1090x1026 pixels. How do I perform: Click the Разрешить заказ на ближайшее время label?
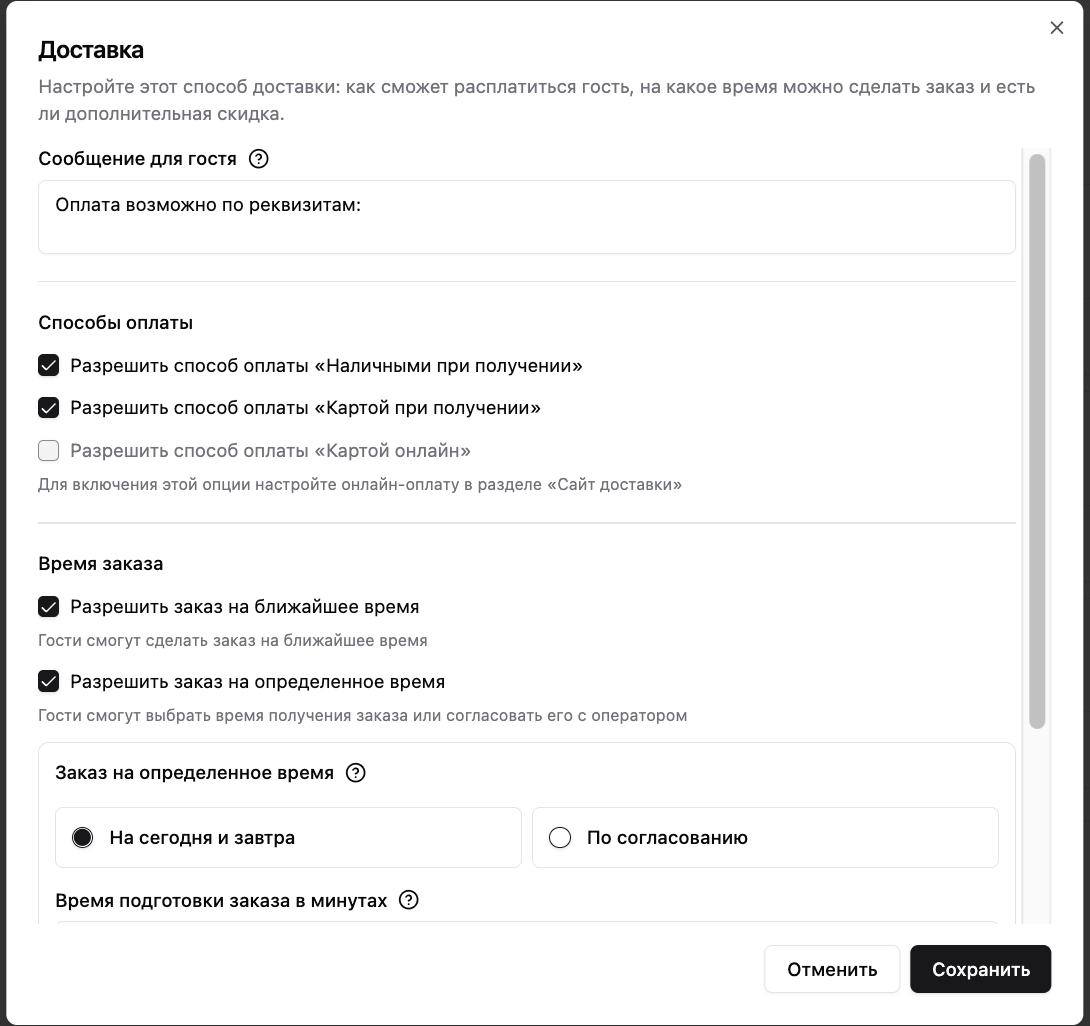click(245, 607)
